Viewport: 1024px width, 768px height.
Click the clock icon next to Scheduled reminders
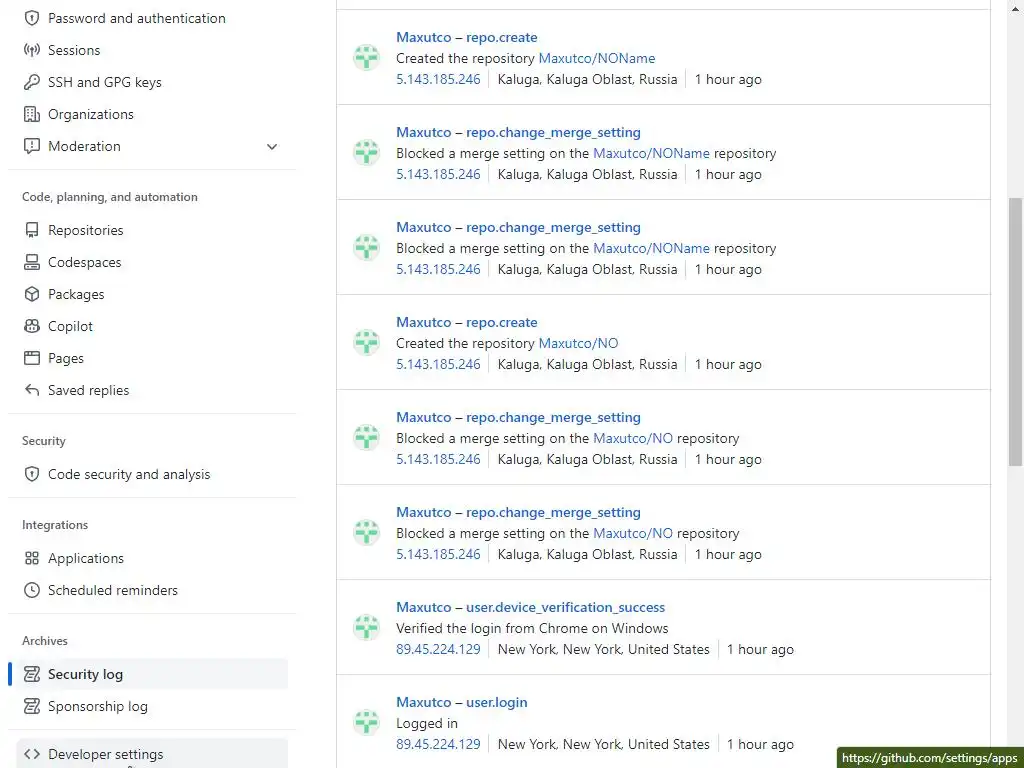[x=31, y=590]
